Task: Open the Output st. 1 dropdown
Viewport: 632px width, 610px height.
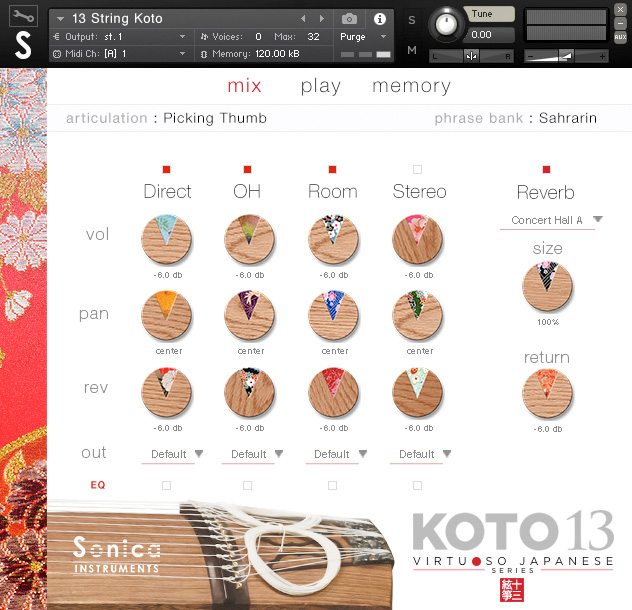Action: point(120,37)
